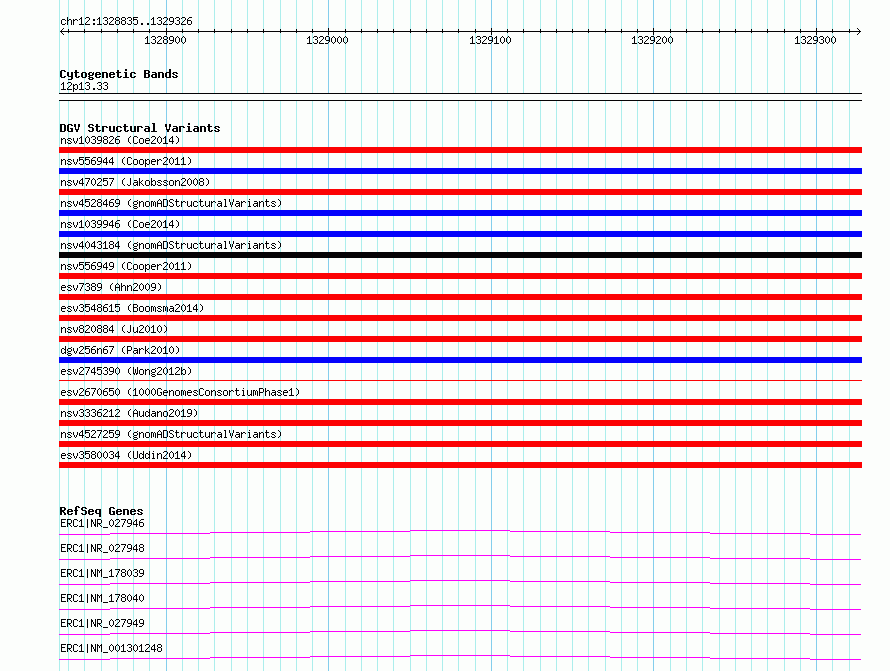Open variant dgv256n67 (Park2010) label
The height and width of the screenshot is (671, 890).
click(120, 350)
